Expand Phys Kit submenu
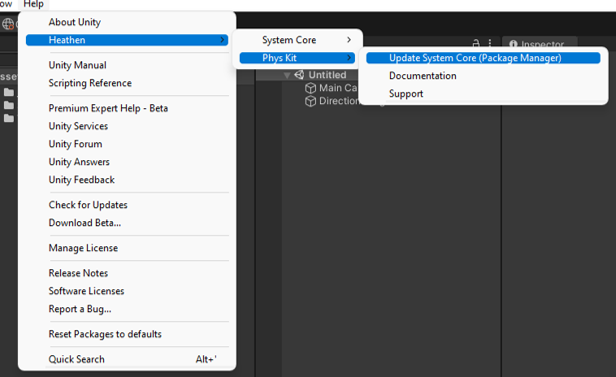The height and width of the screenshot is (377, 616). pos(297,58)
